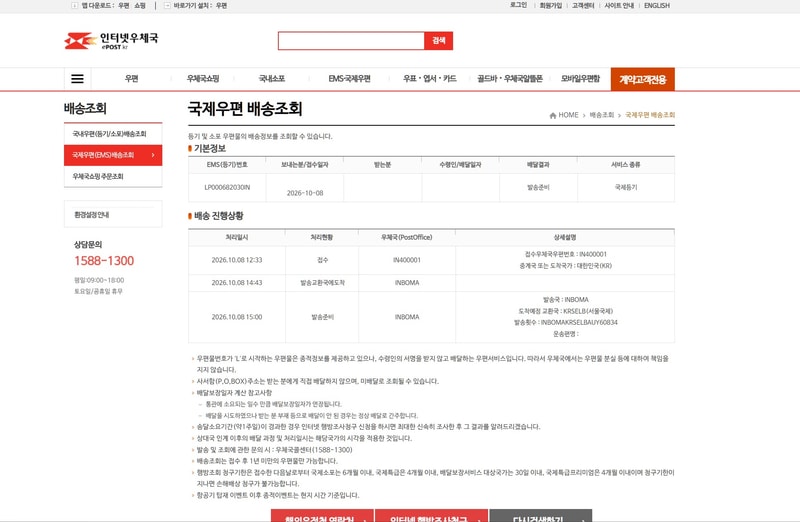Click the 인터넷우체국 ePOST logo

111,41
